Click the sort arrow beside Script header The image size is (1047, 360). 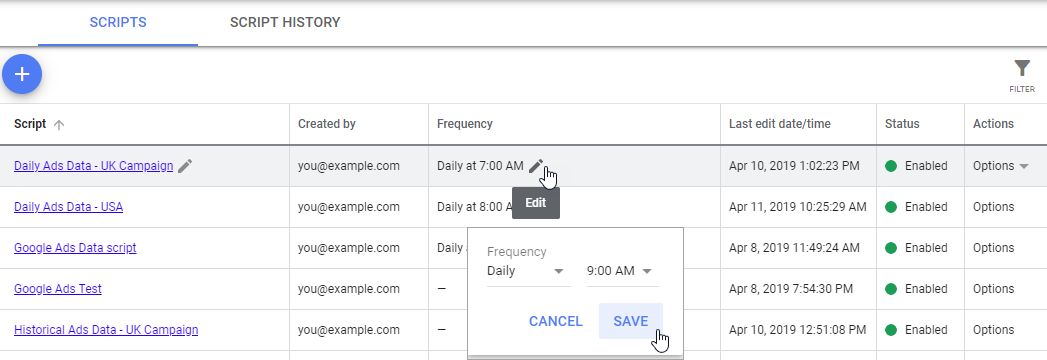pyautogui.click(x=59, y=124)
